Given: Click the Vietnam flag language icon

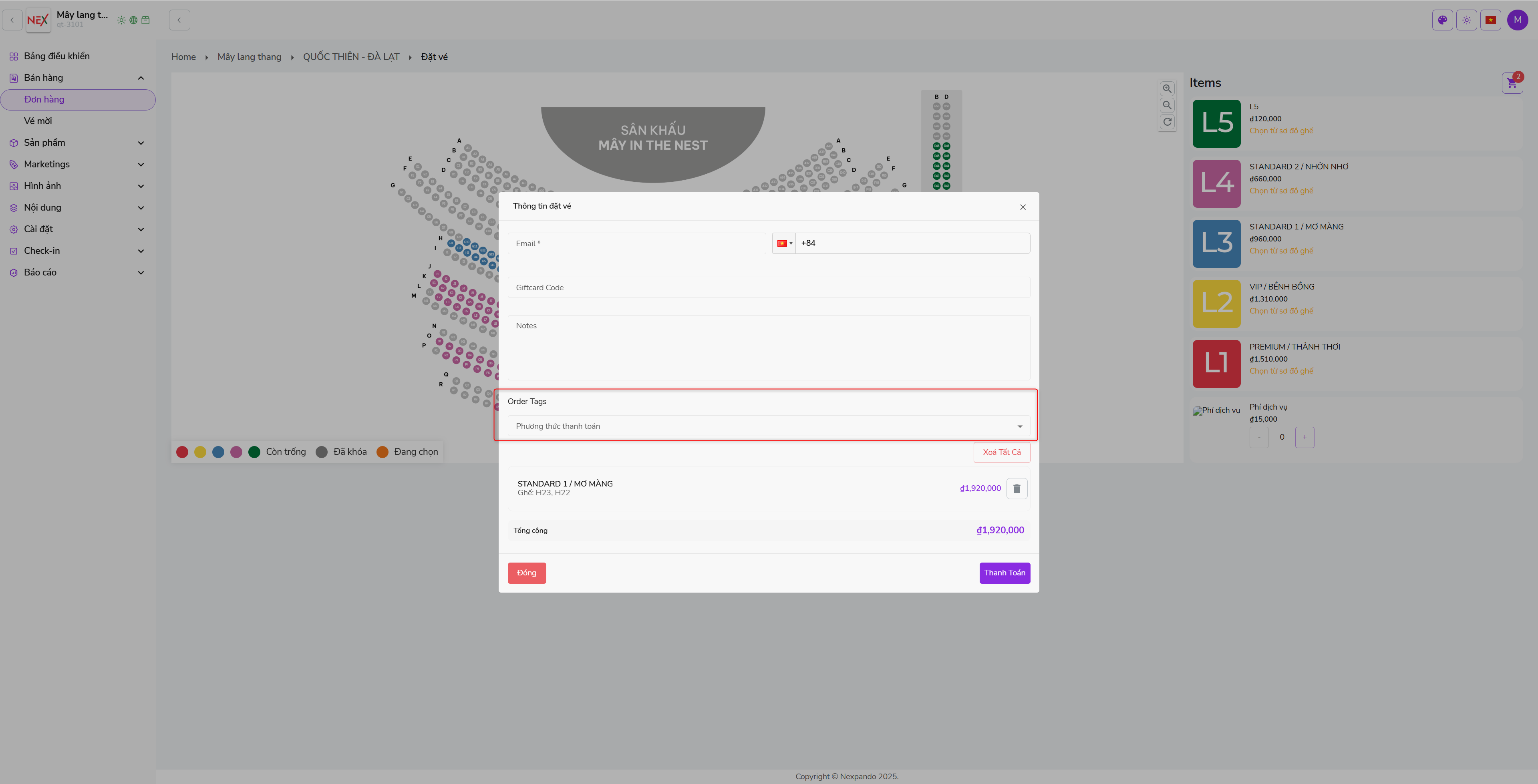Looking at the screenshot, I should (x=1490, y=20).
